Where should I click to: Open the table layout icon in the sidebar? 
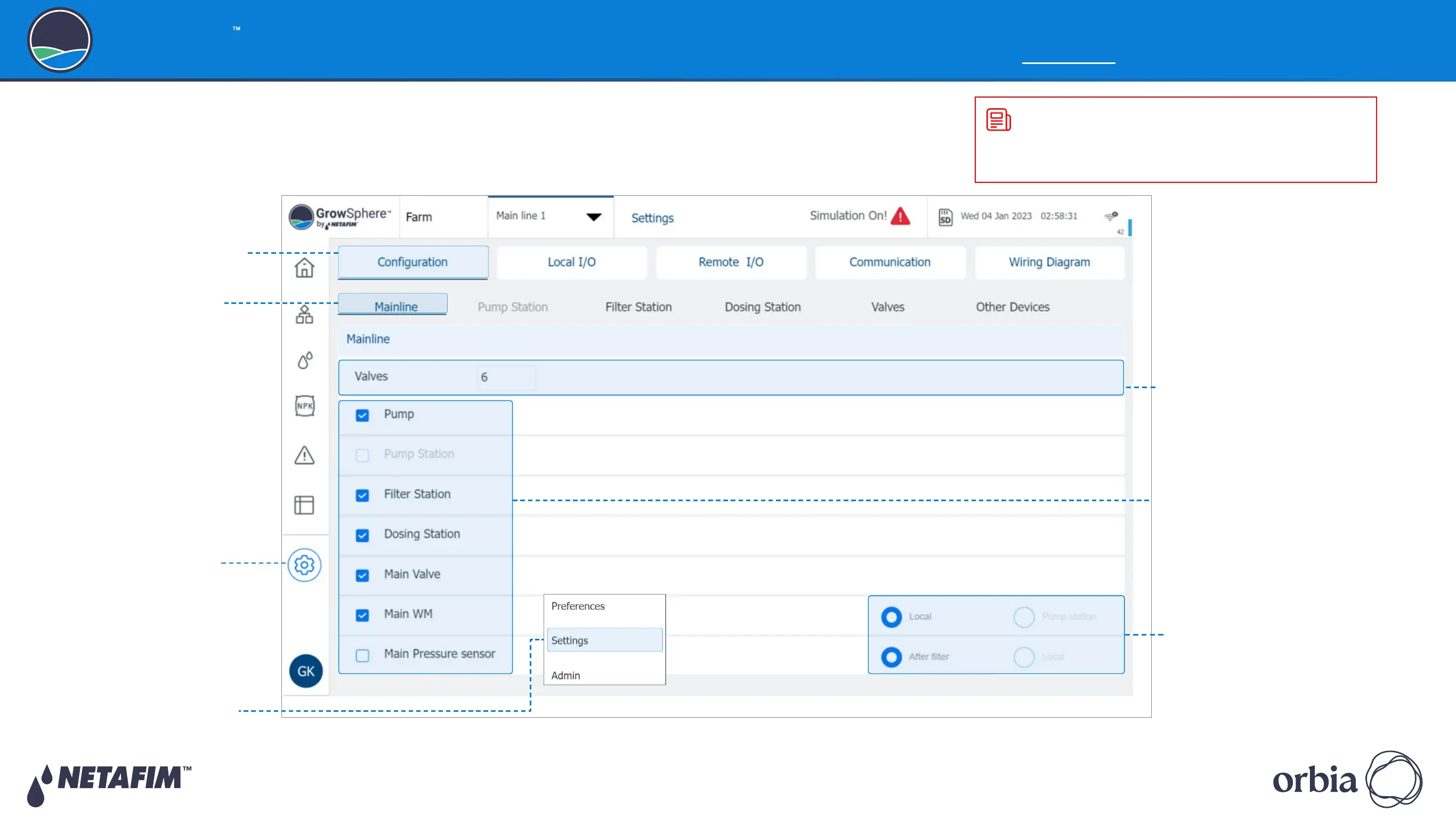point(304,504)
